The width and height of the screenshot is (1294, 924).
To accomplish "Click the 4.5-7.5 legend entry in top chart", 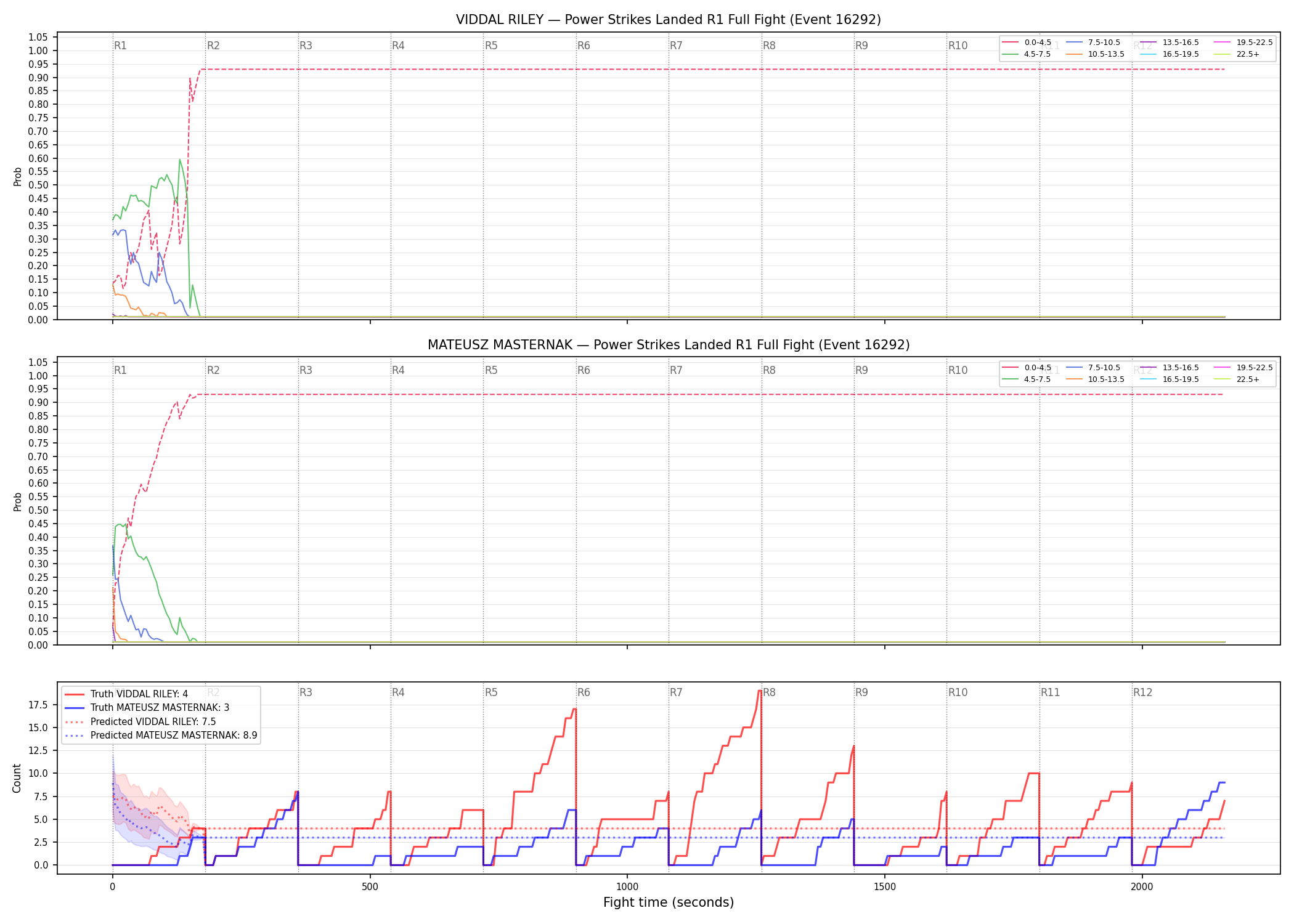I will click(1027, 54).
